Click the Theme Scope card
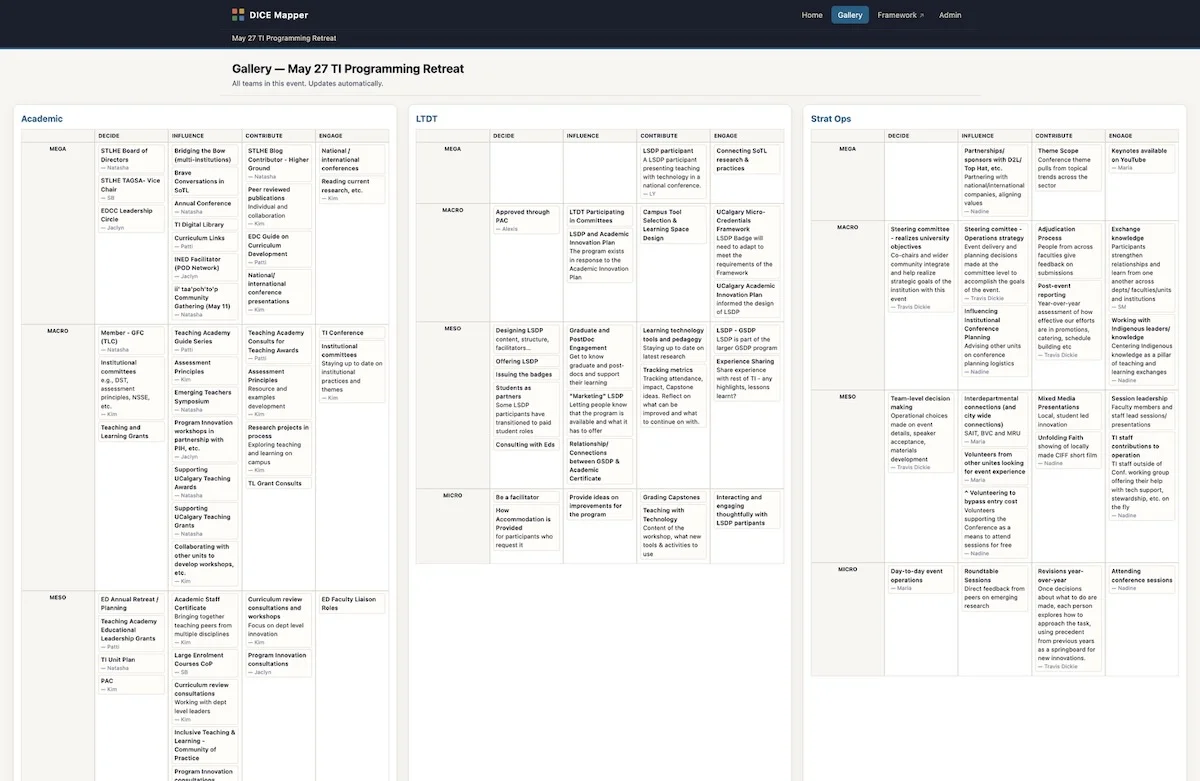Screen dimensions: 1200x781 point(1067,168)
